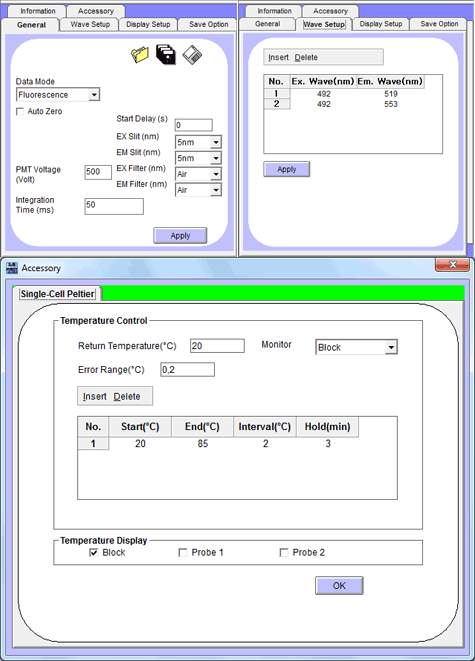The height and width of the screenshot is (661, 475).
Task: Uncheck the Block temperature display checkbox
Action: coord(94,552)
